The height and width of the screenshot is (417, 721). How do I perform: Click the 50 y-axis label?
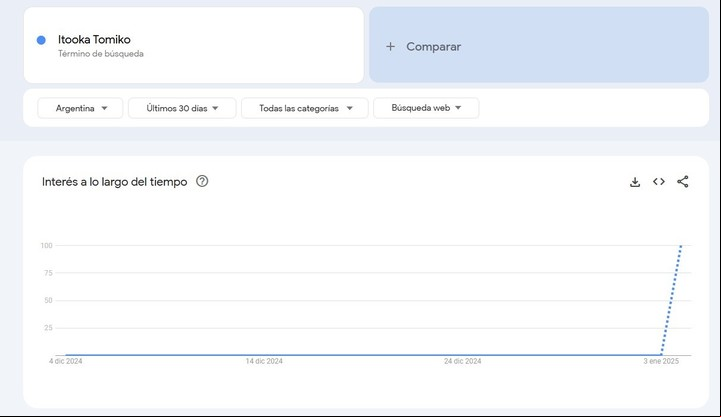tap(48, 300)
